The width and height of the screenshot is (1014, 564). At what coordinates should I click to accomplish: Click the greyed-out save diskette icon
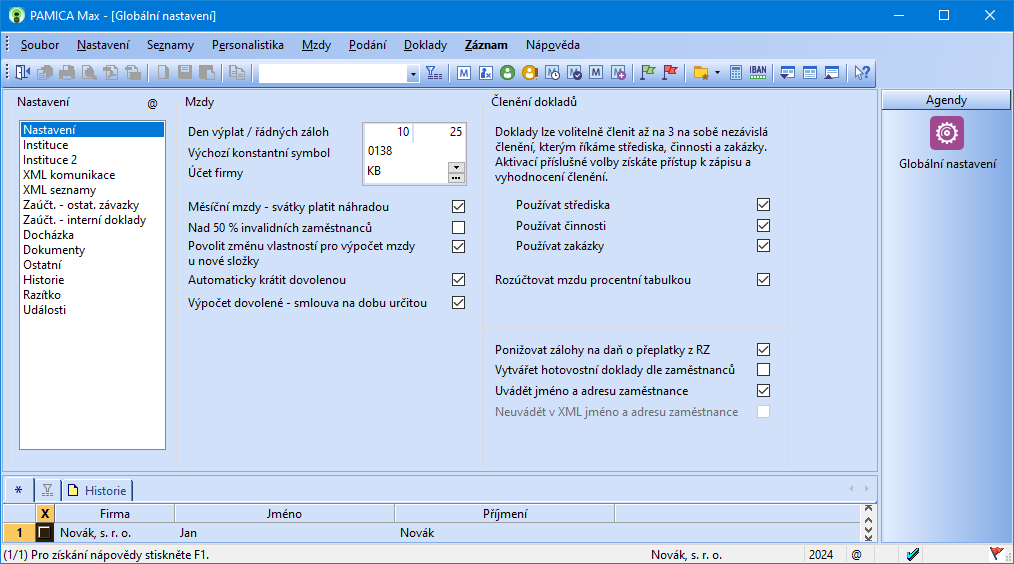tap(185, 73)
